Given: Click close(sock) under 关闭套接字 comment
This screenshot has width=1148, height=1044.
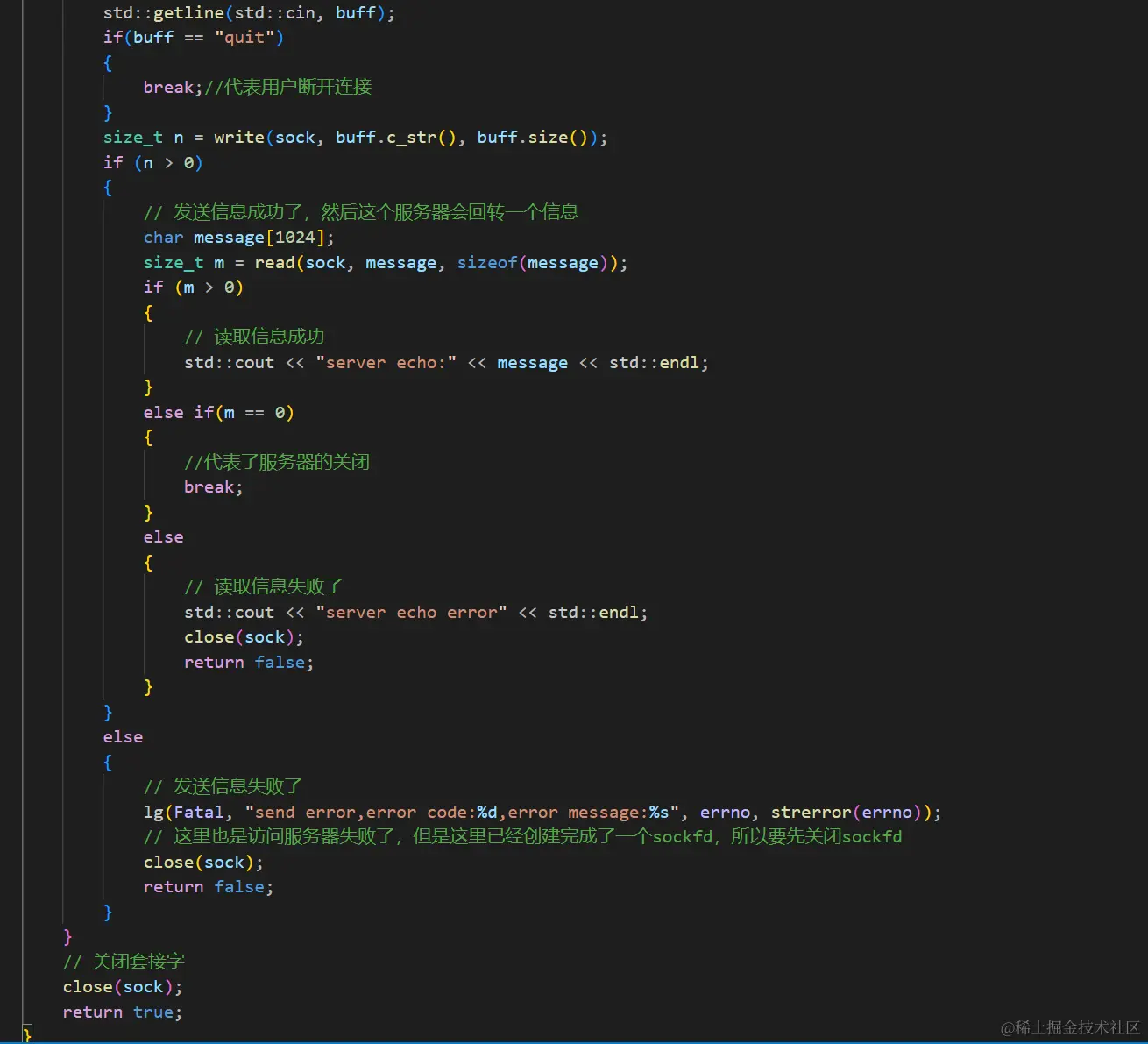Looking at the screenshot, I should pyautogui.click(x=123, y=987).
